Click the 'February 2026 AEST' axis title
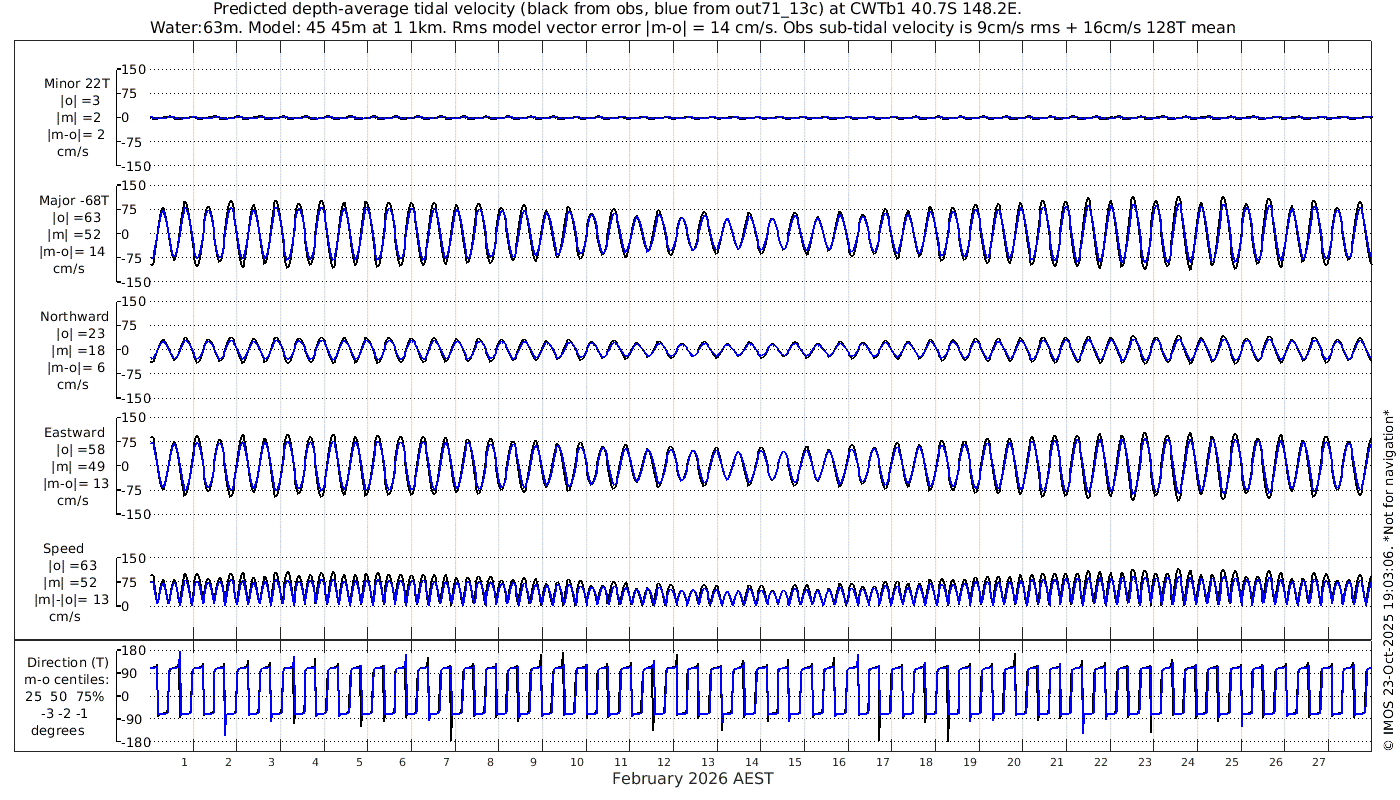This screenshot has height=800, width=1400. coord(692,779)
